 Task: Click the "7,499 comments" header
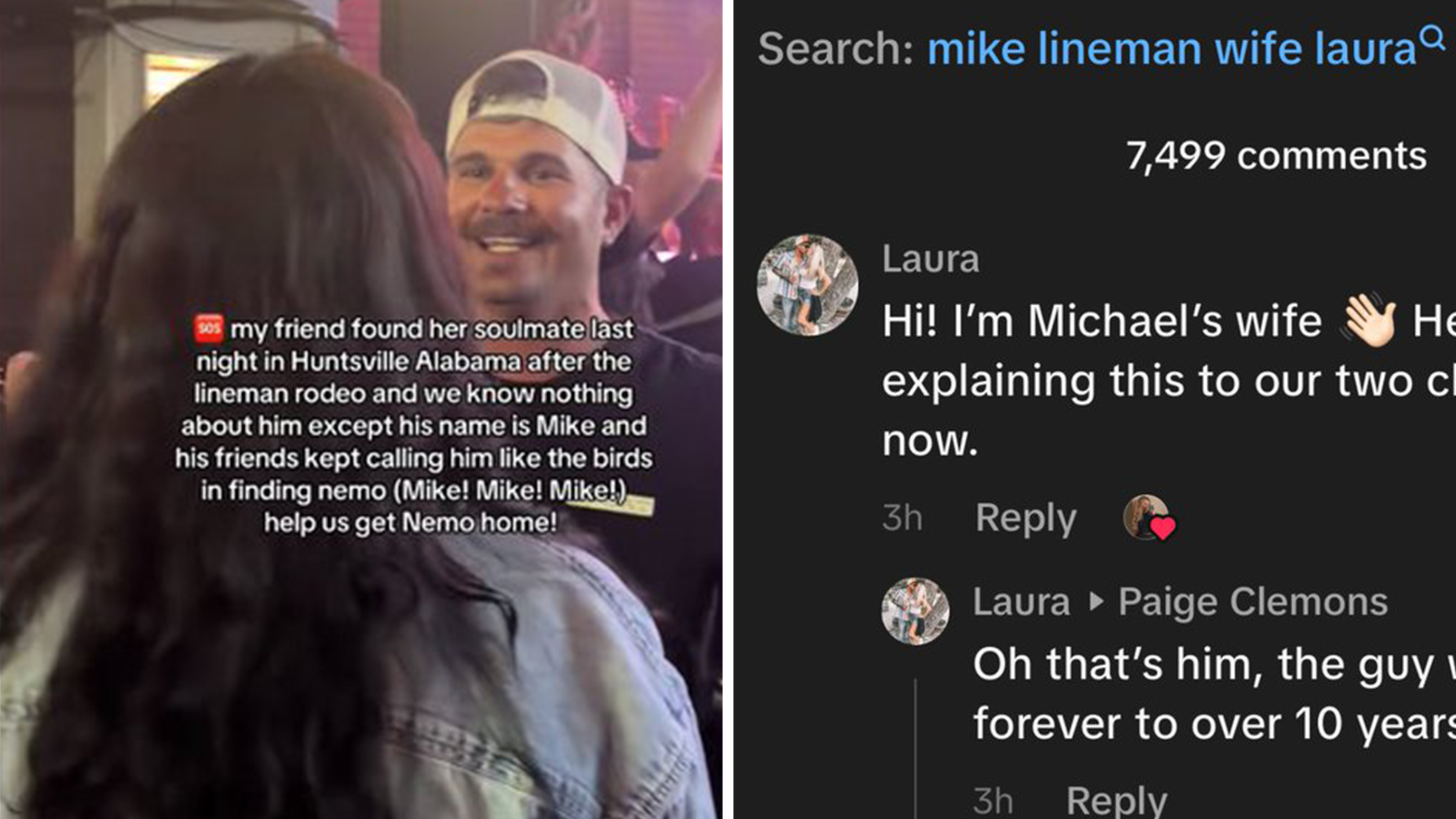point(1276,156)
